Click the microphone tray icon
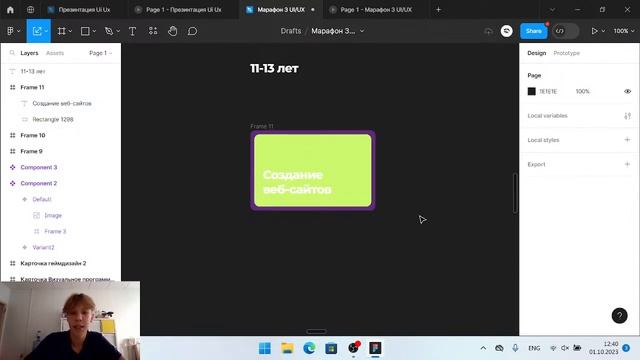 (515, 348)
